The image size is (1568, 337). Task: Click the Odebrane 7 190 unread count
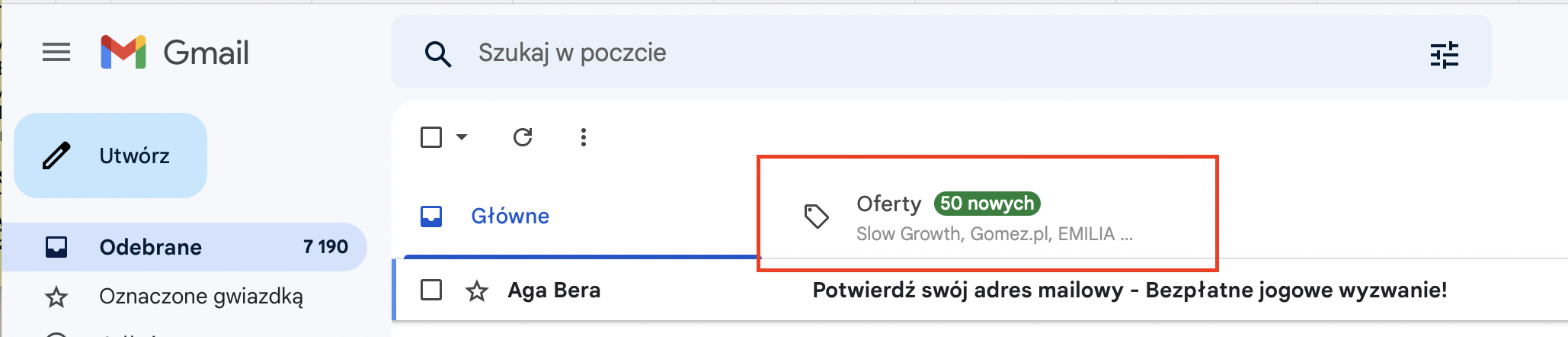point(325,247)
